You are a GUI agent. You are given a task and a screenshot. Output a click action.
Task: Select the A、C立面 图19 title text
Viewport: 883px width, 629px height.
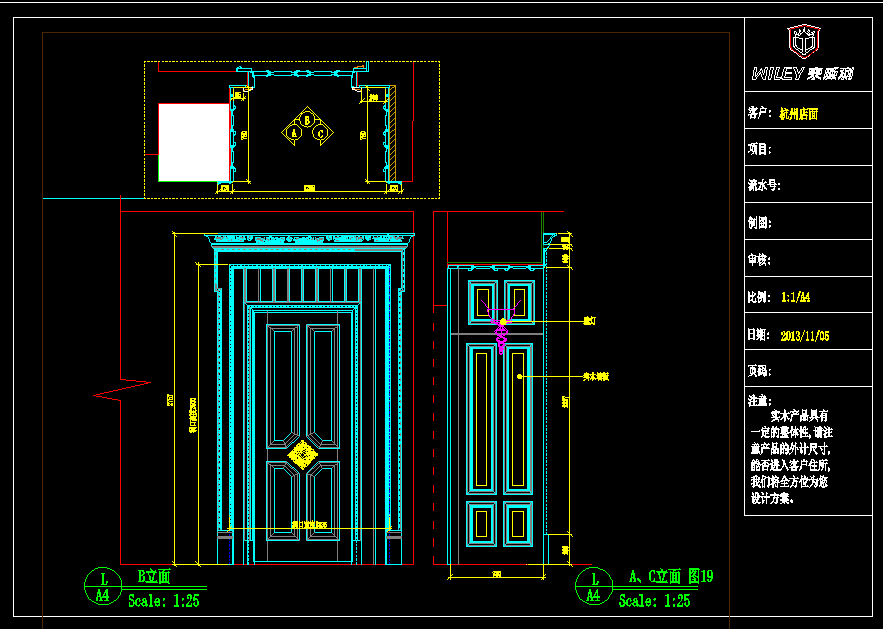point(670,577)
